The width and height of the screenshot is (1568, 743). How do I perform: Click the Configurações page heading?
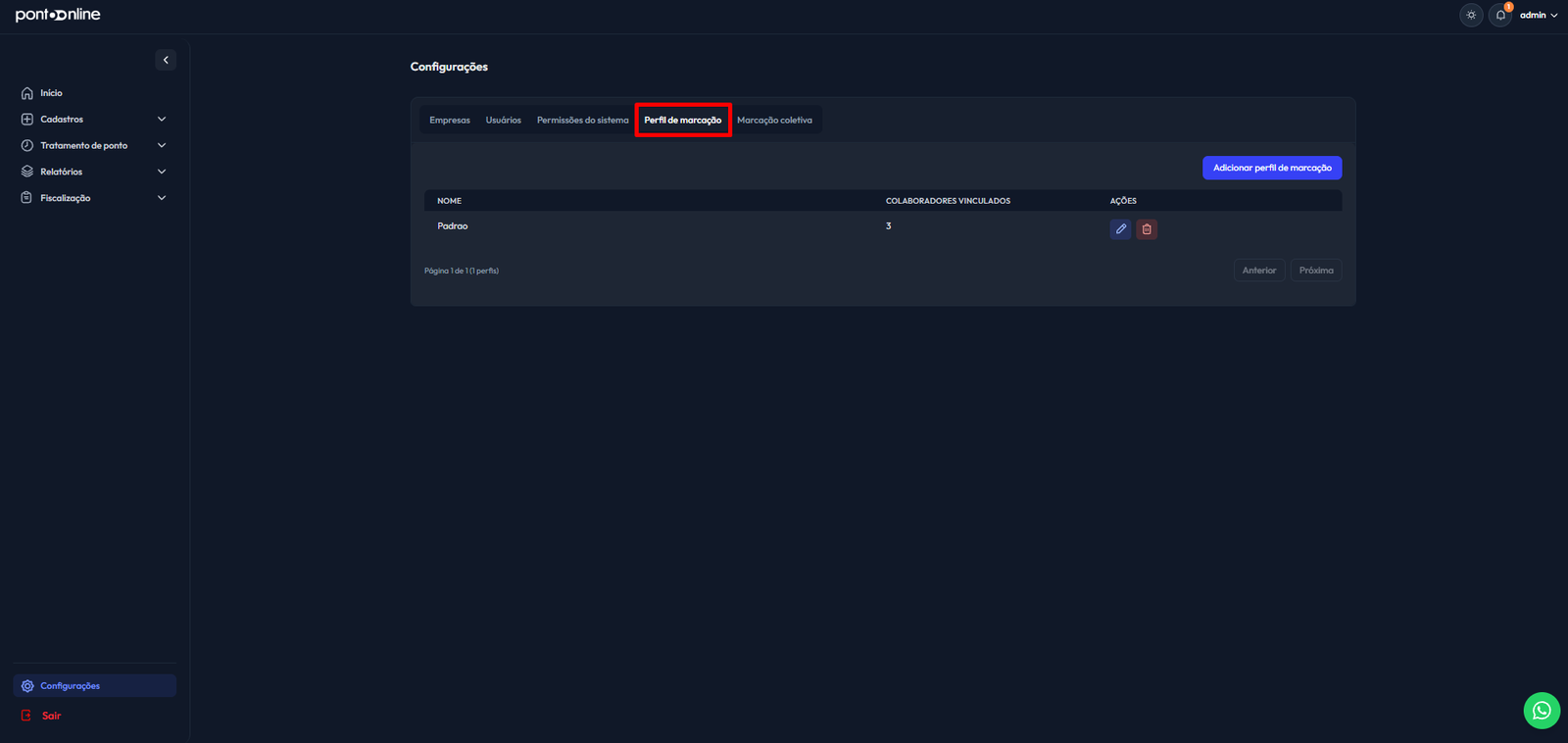click(449, 67)
